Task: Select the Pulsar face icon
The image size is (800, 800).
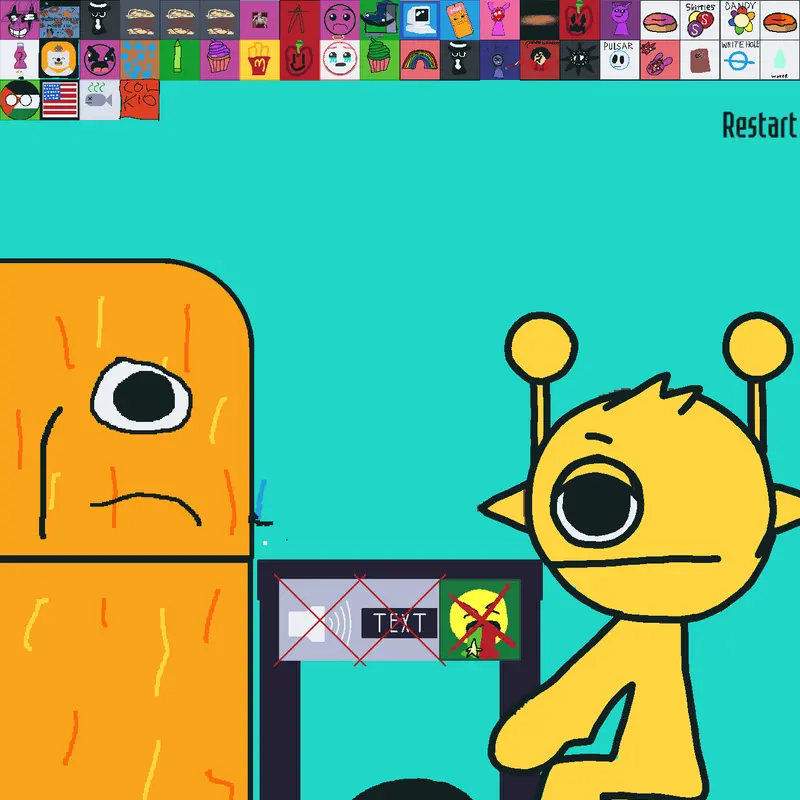Action: click(x=619, y=60)
